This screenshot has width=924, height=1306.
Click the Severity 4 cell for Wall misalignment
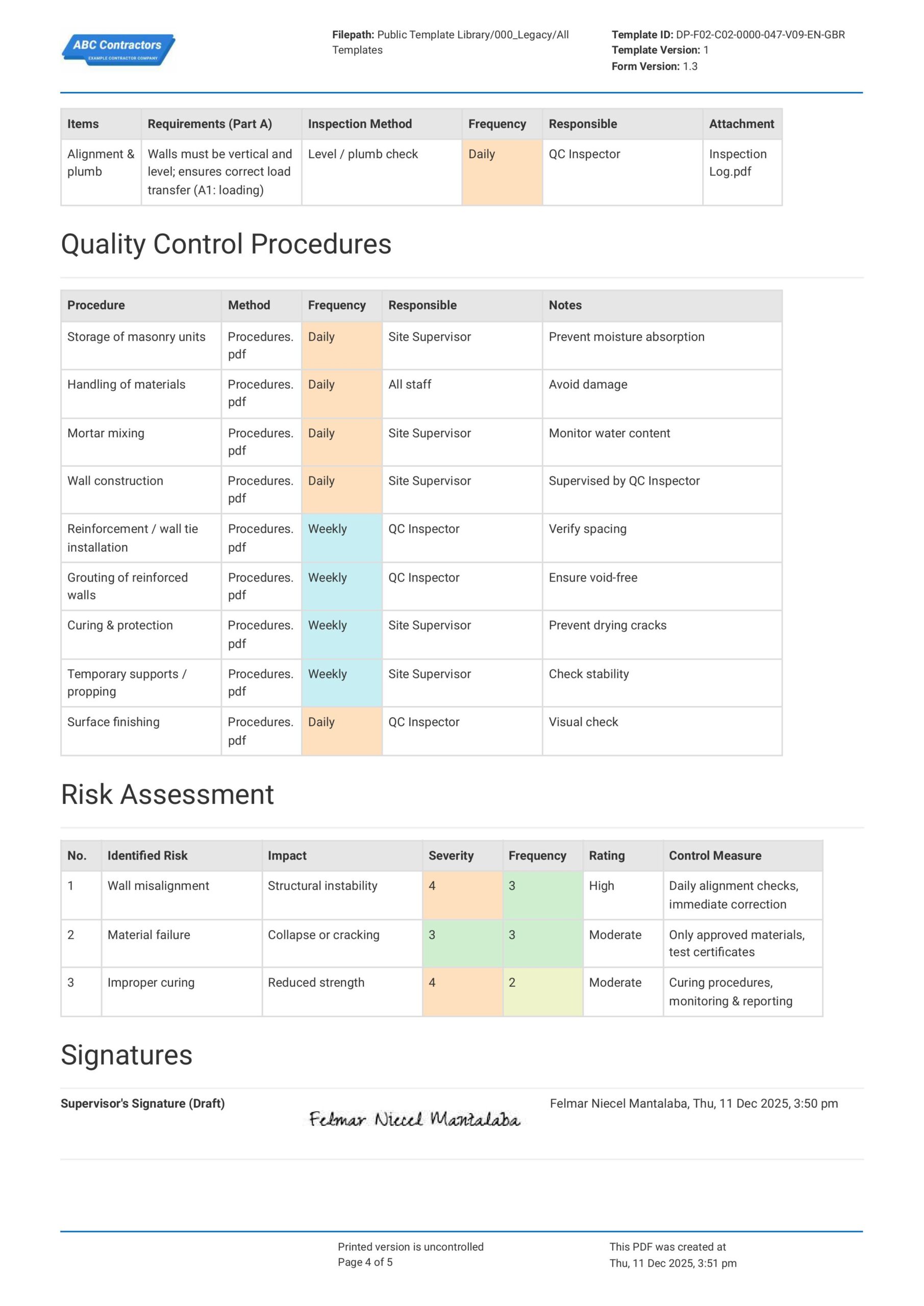(x=462, y=894)
